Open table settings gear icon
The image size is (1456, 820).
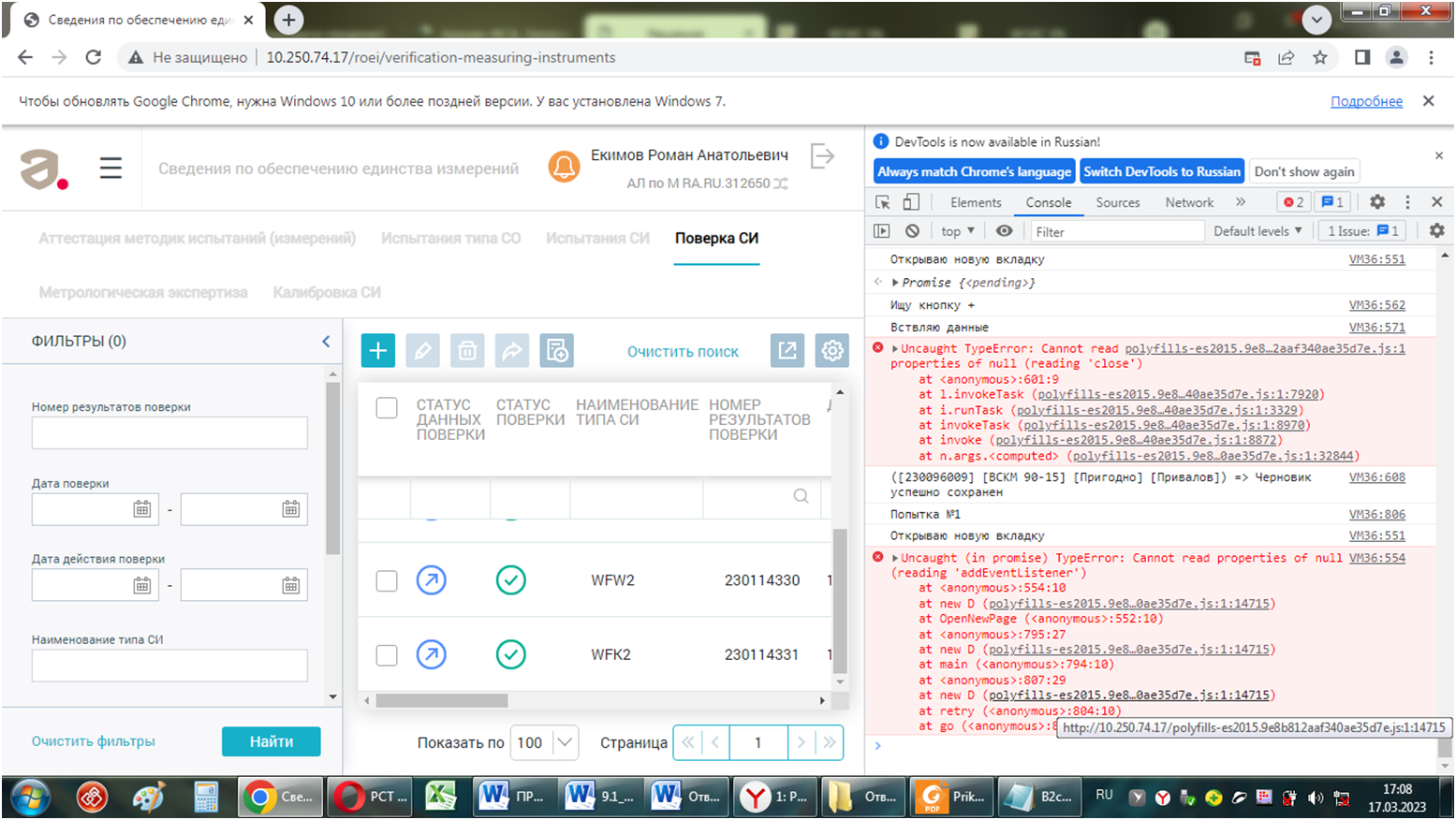click(831, 351)
